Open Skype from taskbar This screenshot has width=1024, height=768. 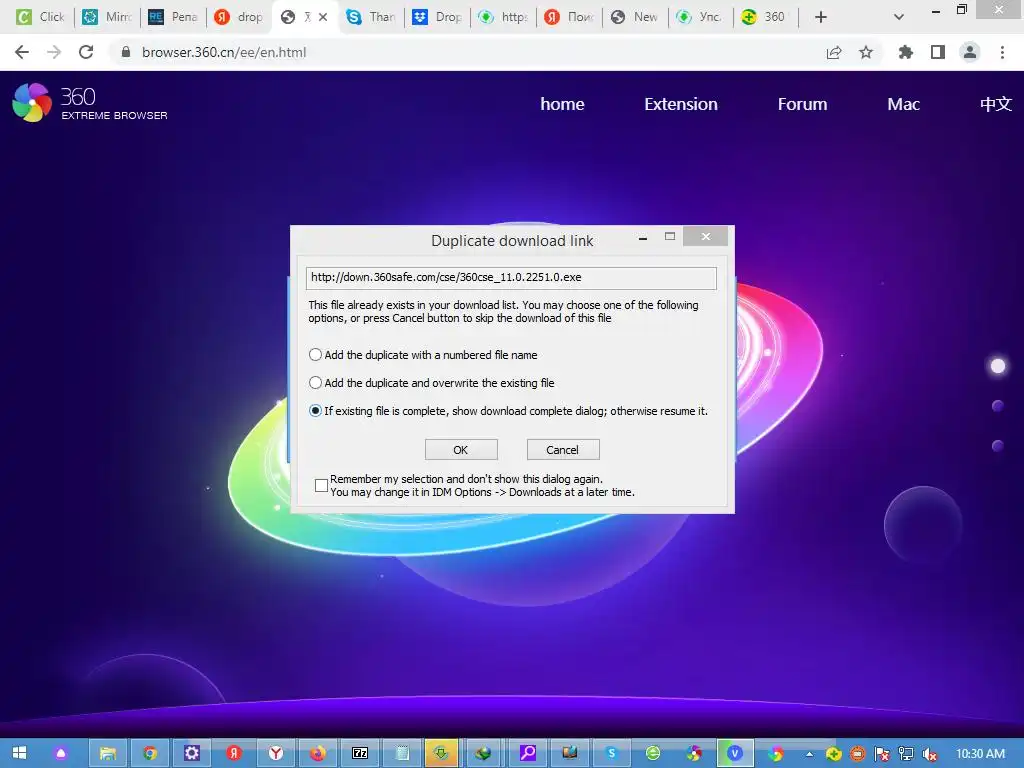611,753
